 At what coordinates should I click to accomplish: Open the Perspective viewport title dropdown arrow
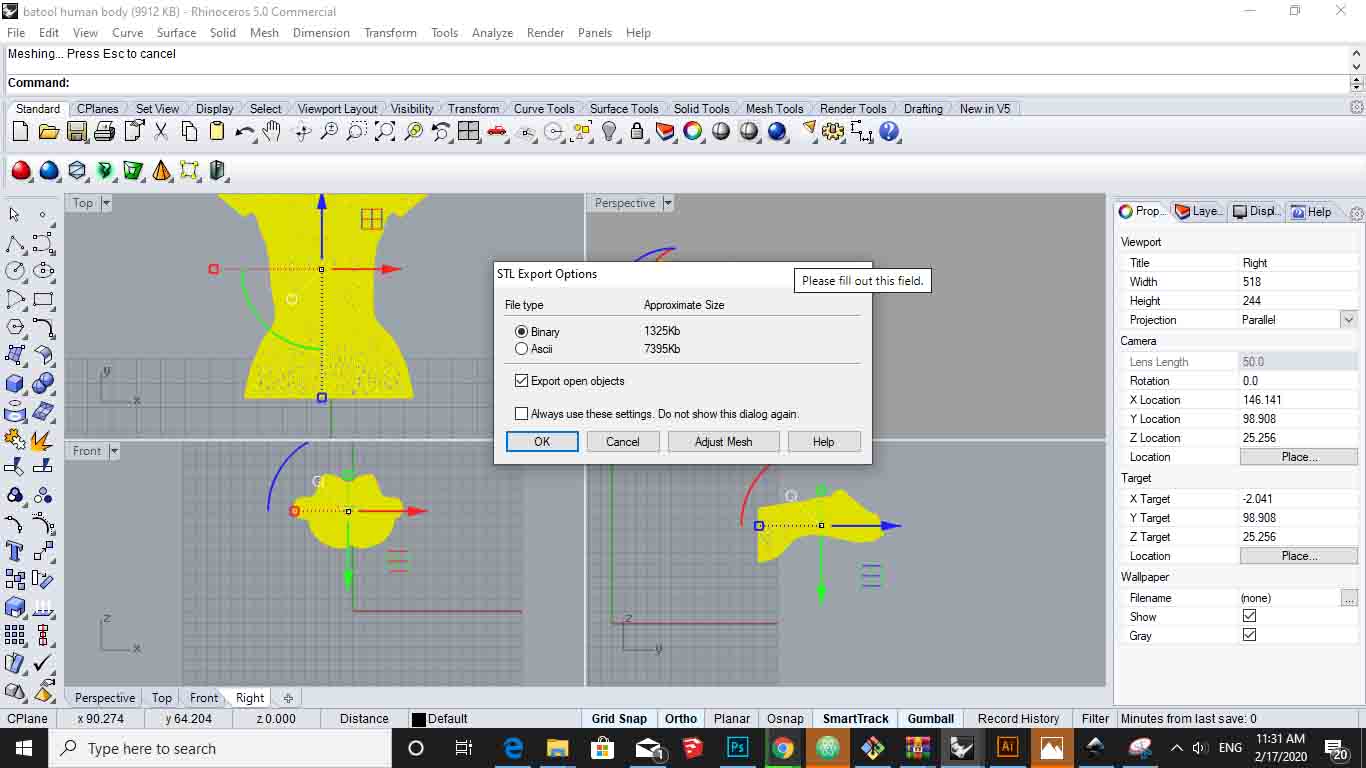point(668,203)
